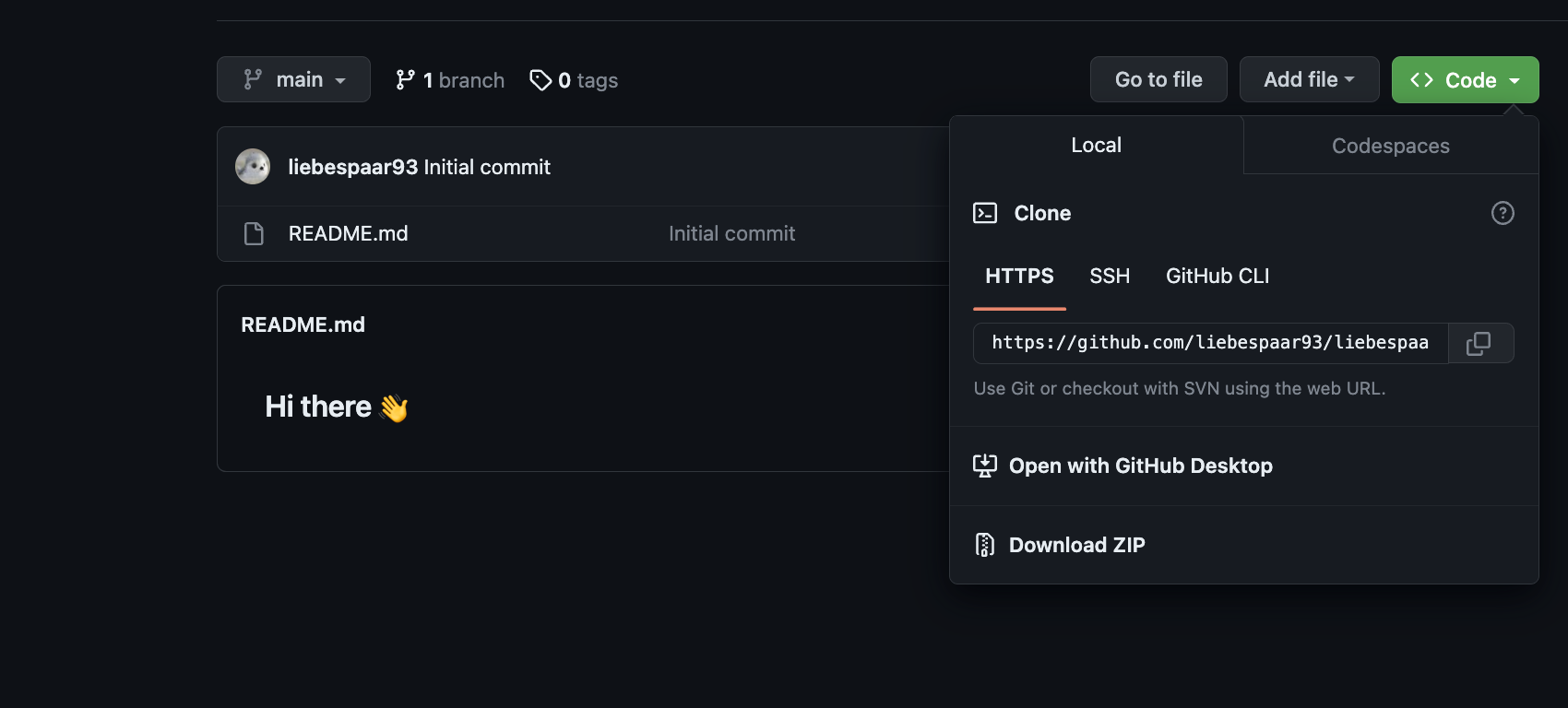Click the help question mark icon for Clone
1568x708 pixels.
1503,213
